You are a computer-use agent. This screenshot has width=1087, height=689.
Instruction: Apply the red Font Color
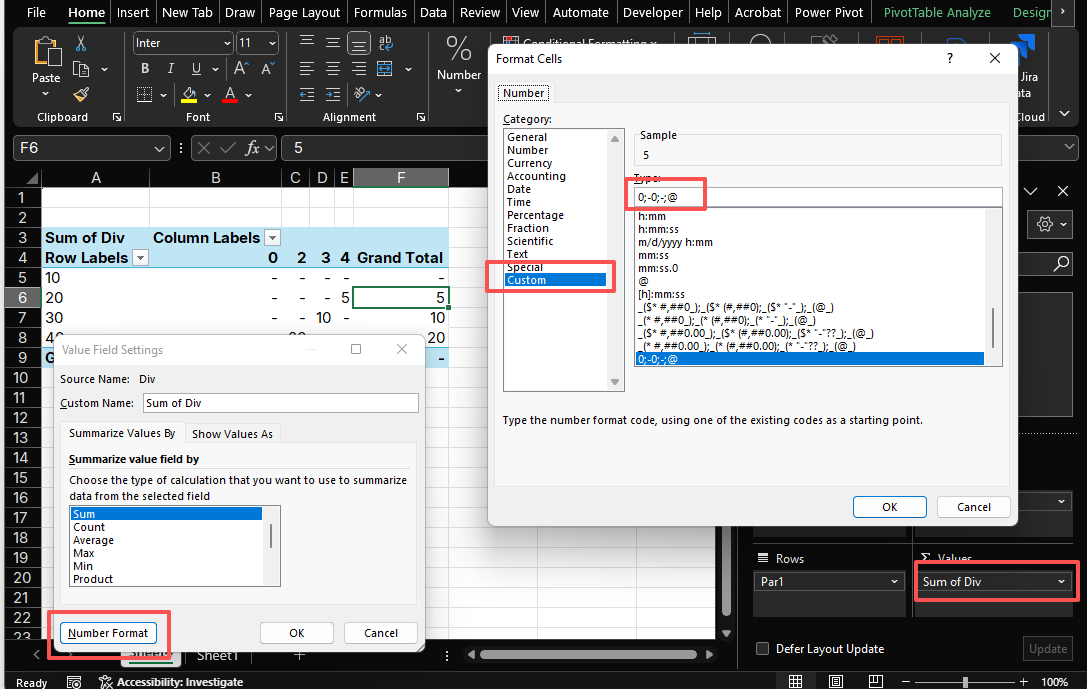coord(229,94)
